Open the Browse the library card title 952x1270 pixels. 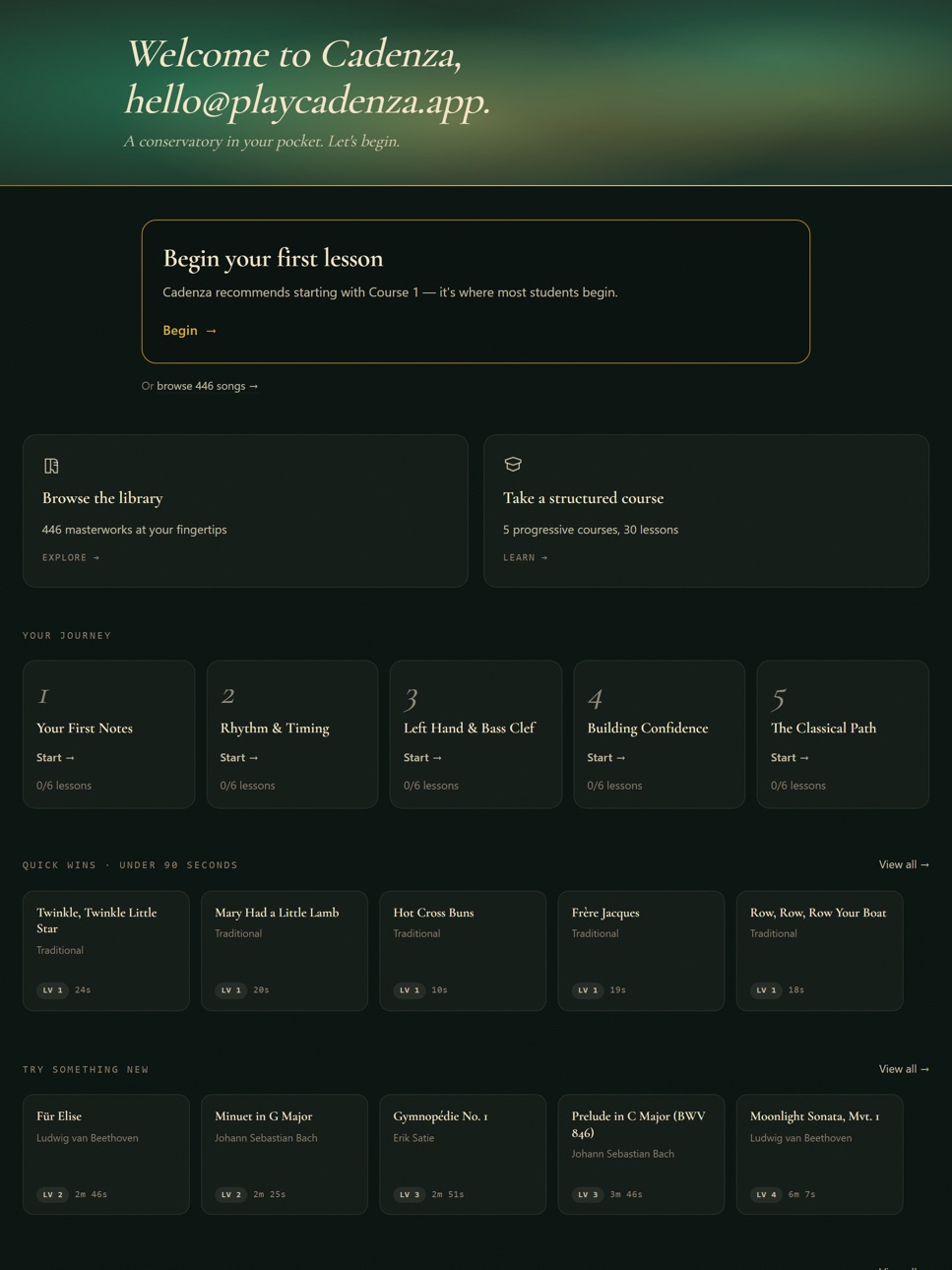102,498
